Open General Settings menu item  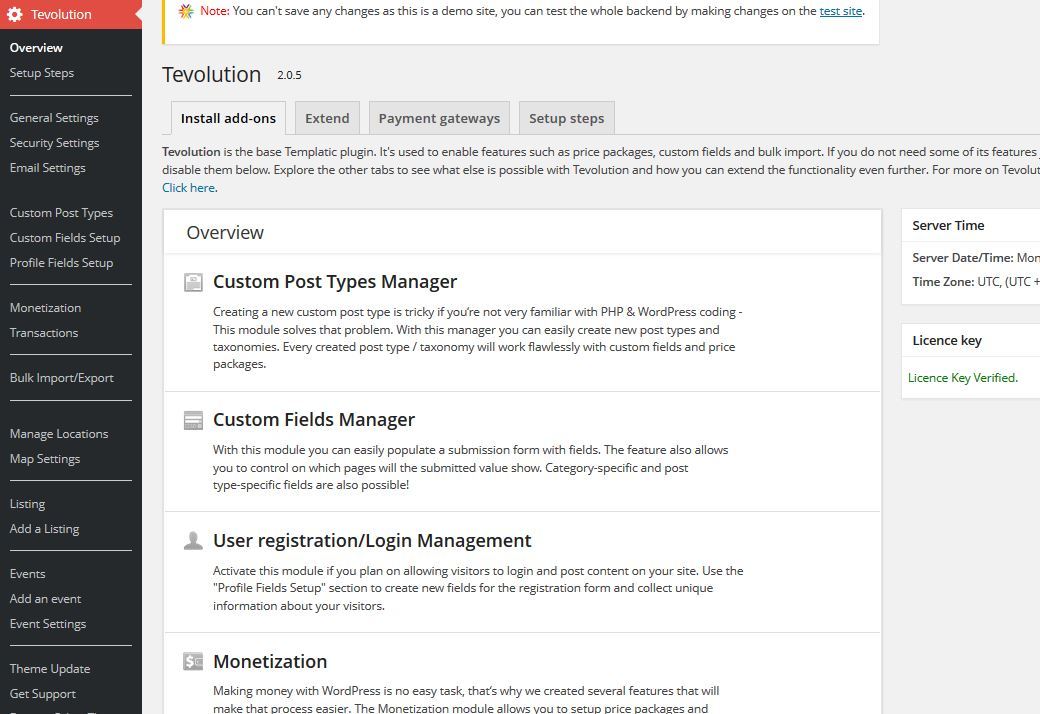[54, 118]
